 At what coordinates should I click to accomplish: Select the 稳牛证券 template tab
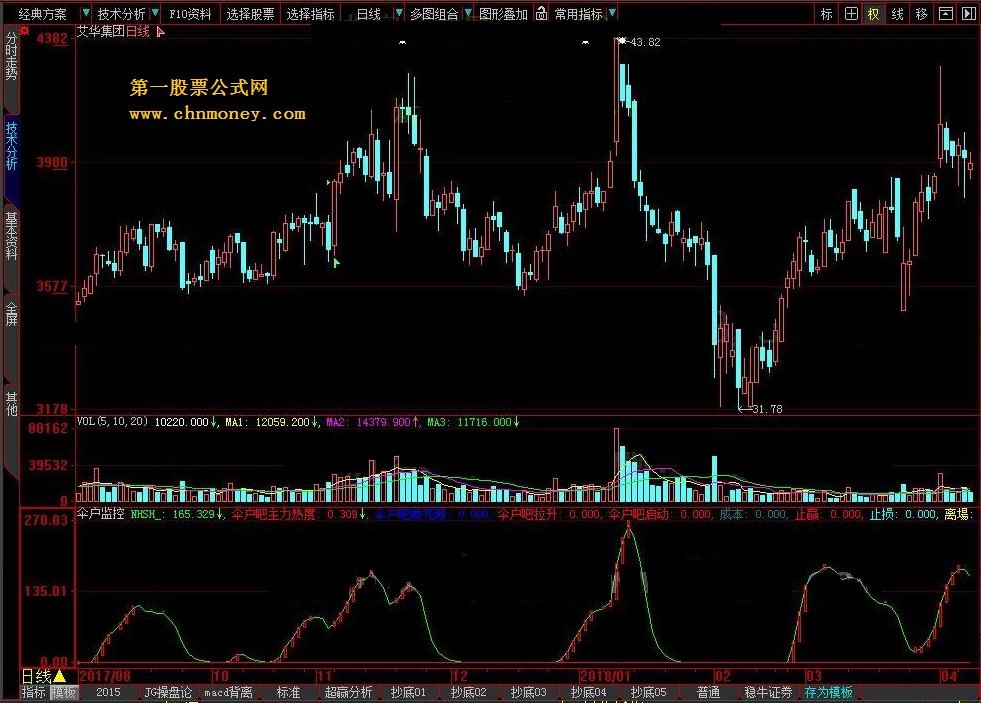[769, 692]
